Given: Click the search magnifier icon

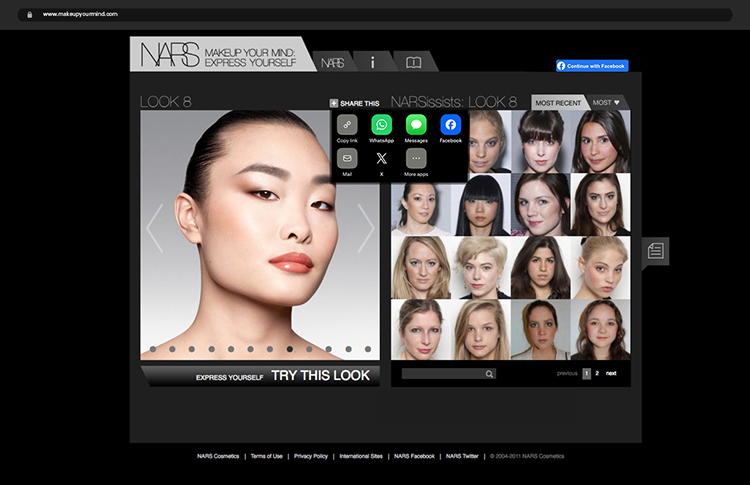Looking at the screenshot, I should point(489,374).
